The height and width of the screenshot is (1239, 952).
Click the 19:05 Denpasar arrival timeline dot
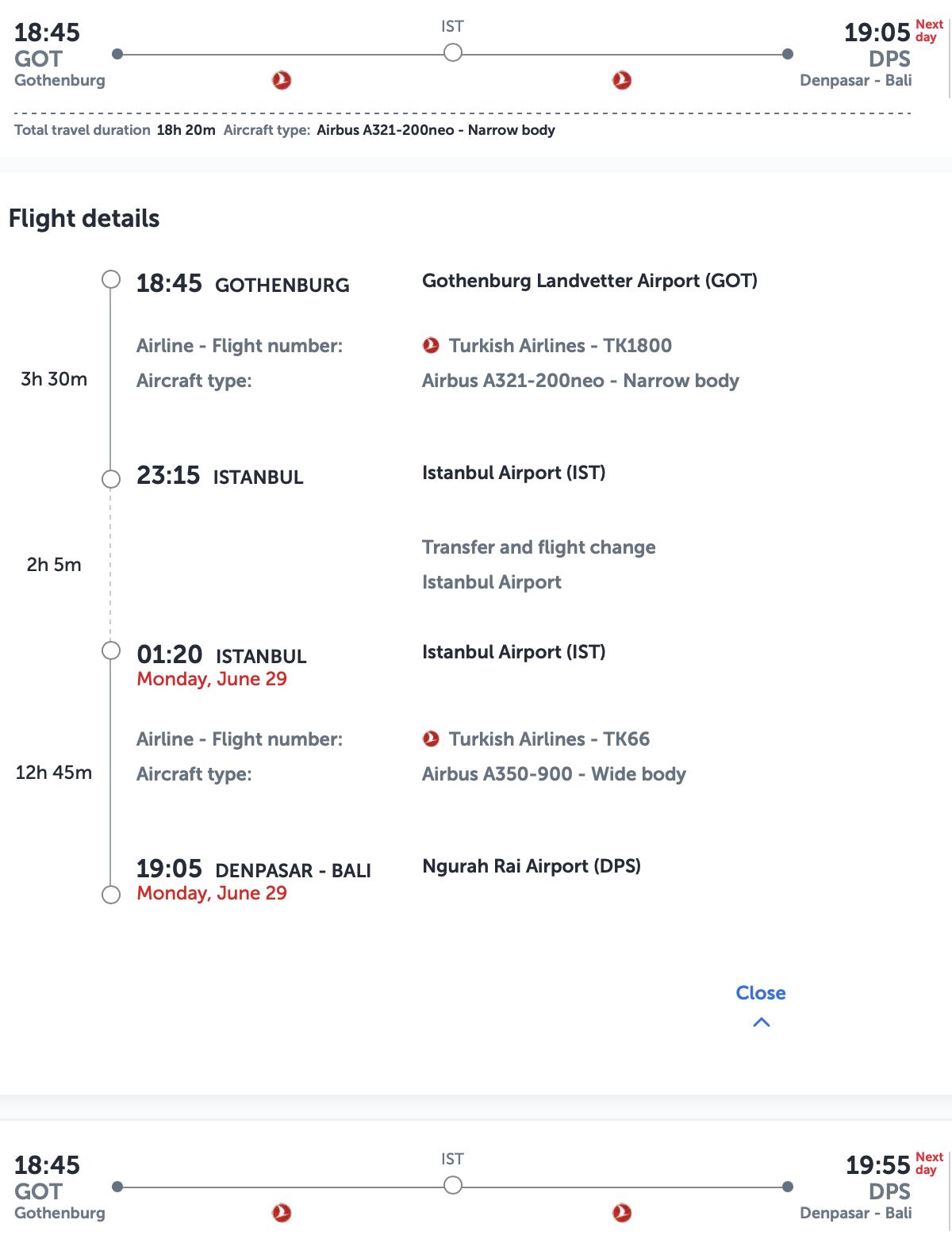click(111, 895)
